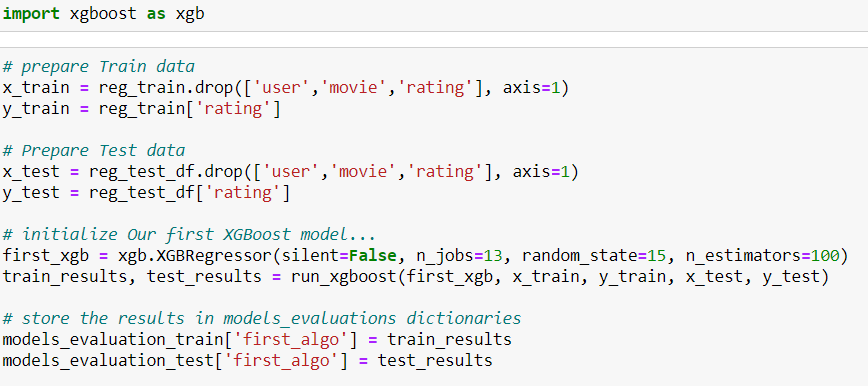This screenshot has width=868, height=386.
Task: Click the '# initialize Our first XGBoost model...' comment
Action: coord(189,235)
